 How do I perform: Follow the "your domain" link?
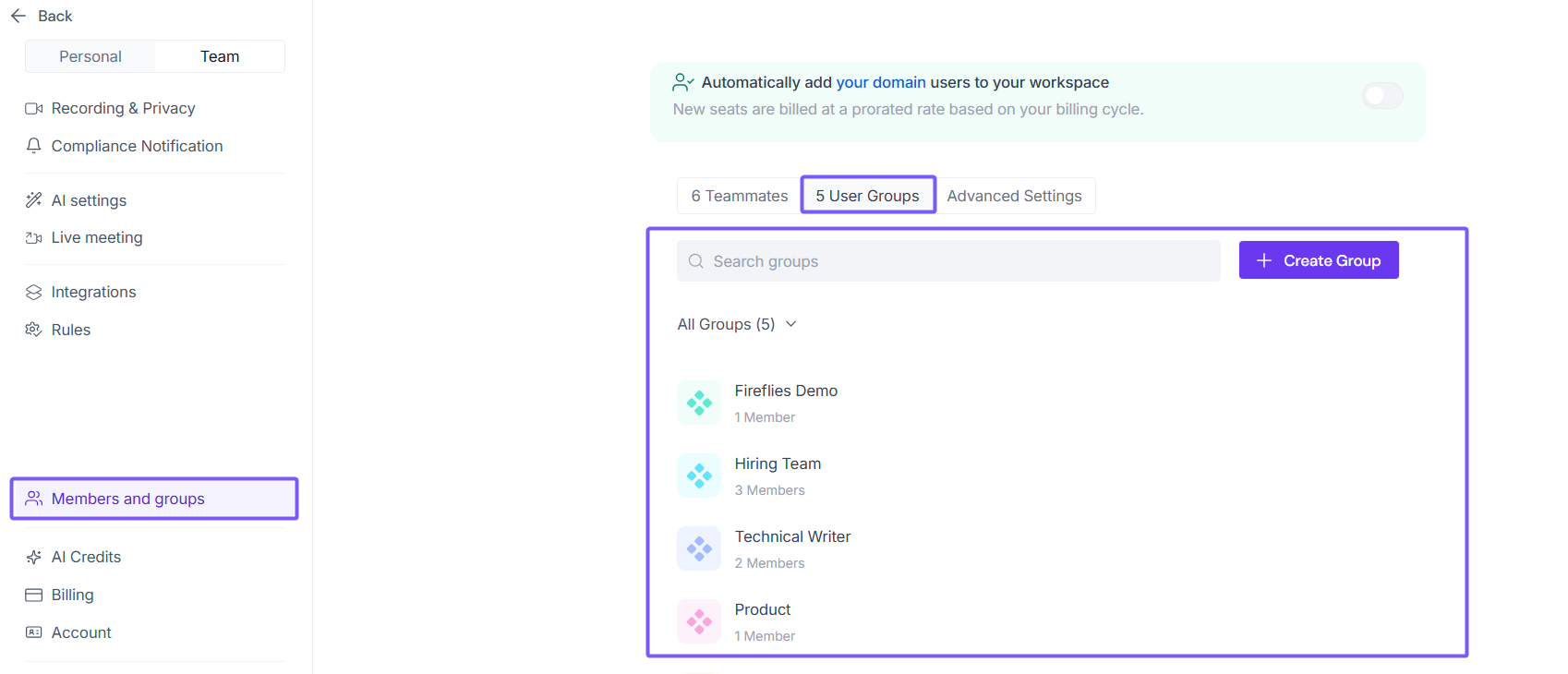881,82
